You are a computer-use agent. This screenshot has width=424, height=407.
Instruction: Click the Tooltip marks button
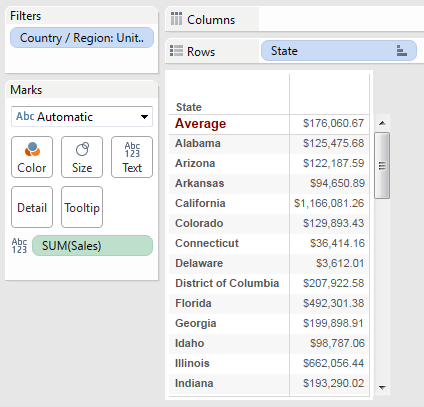pos(82,207)
